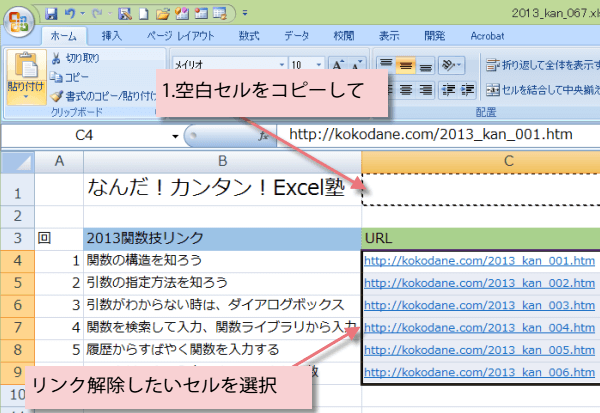Undo the last action
This screenshot has width=600, height=413.
pyautogui.click(x=70, y=14)
